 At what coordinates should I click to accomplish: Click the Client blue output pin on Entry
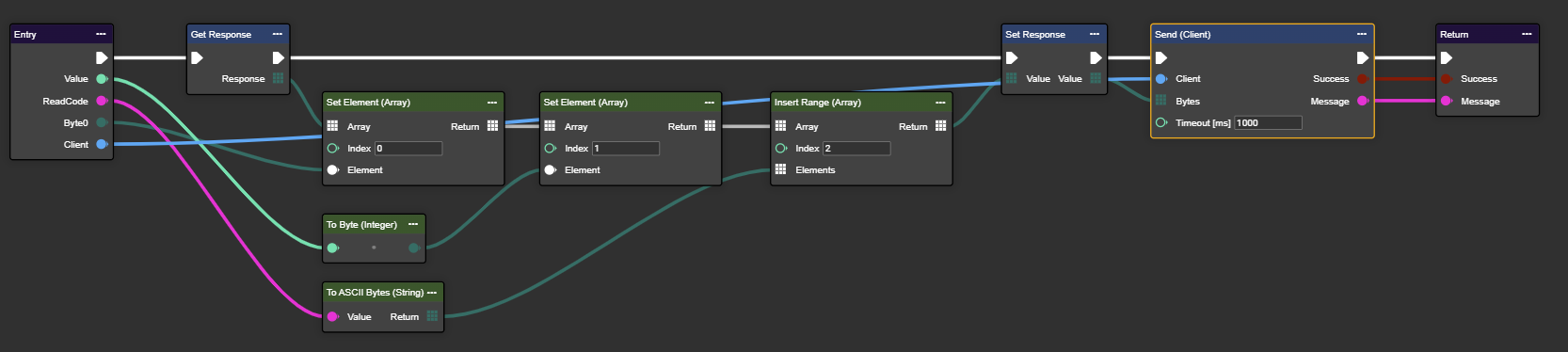[102, 144]
